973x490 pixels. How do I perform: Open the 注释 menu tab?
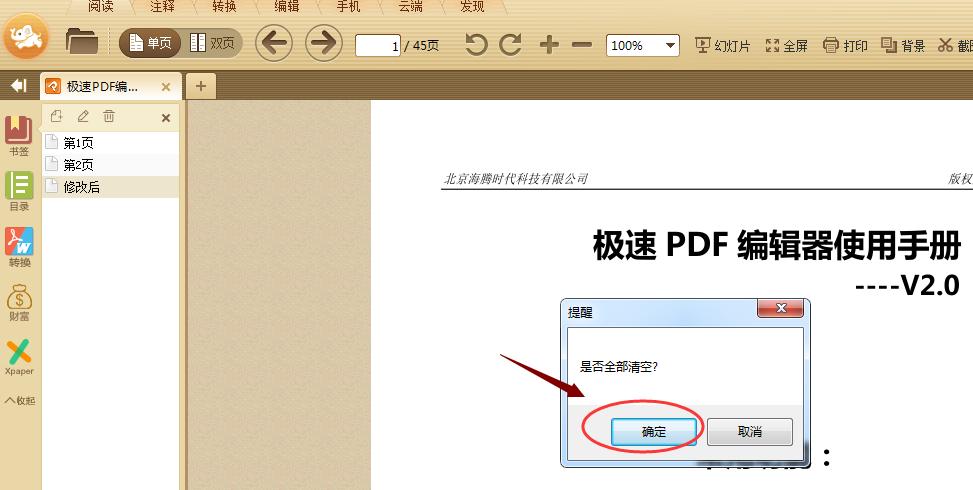click(163, 7)
